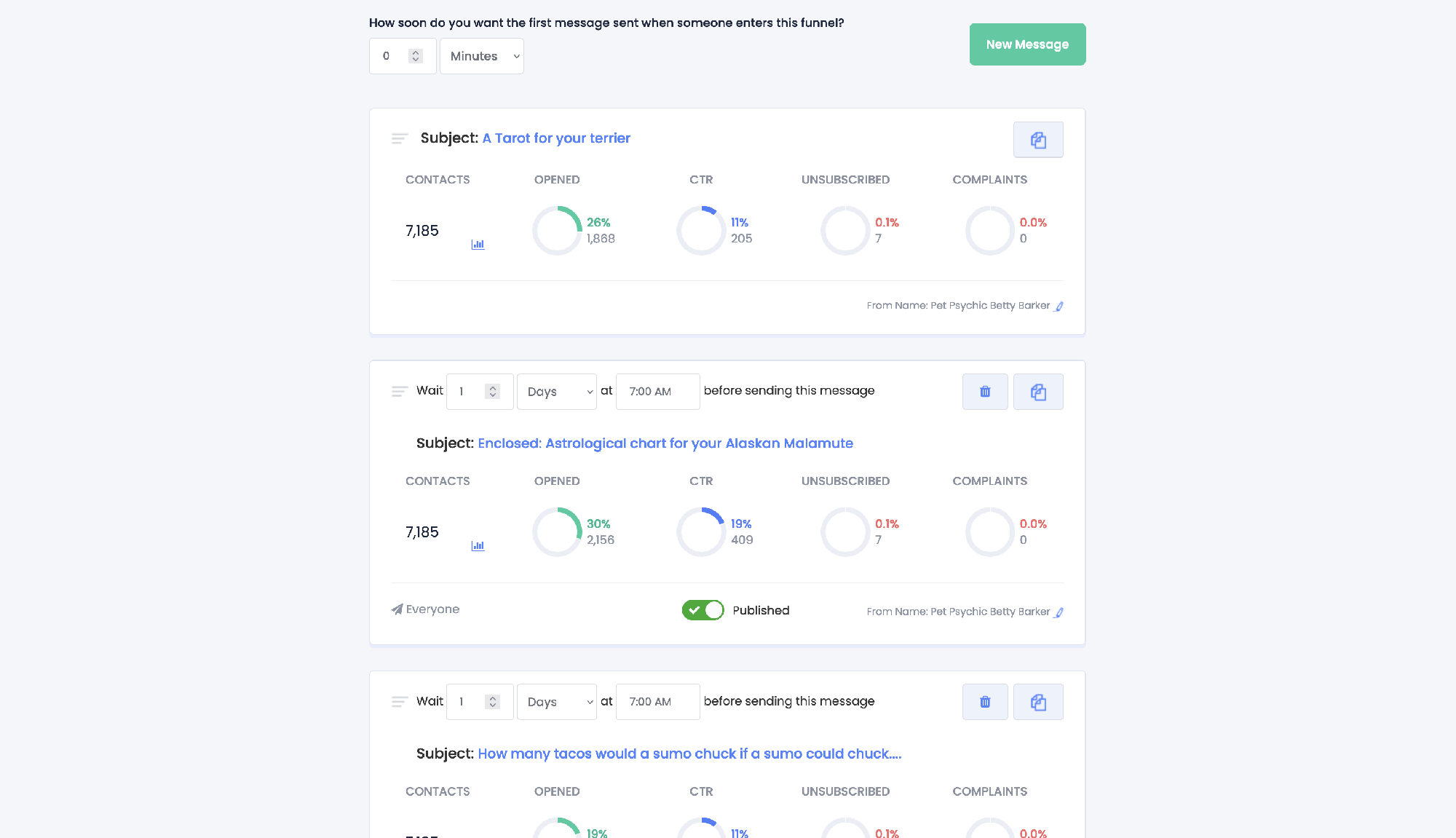Delete the Astrological chart message

click(x=985, y=392)
